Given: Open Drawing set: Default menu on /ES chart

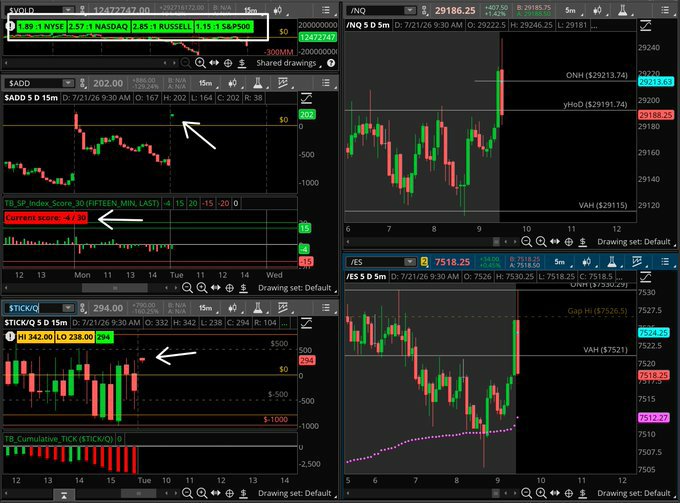Looking at the screenshot, I should pyautogui.click(x=636, y=493).
